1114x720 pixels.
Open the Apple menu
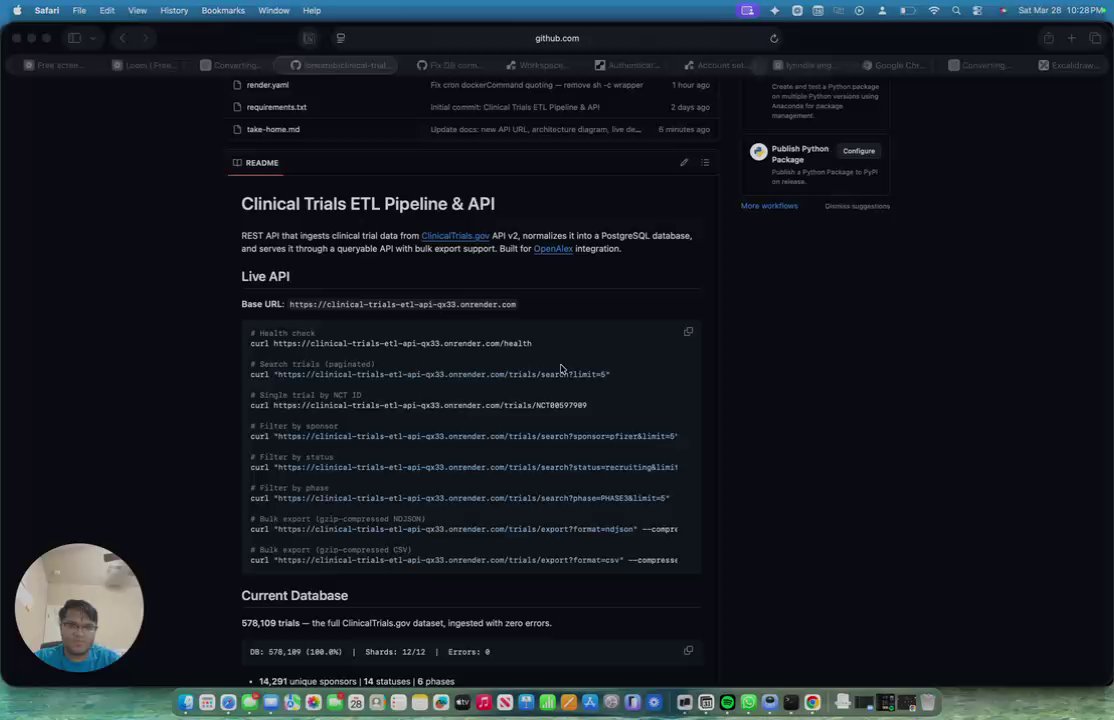(17, 11)
